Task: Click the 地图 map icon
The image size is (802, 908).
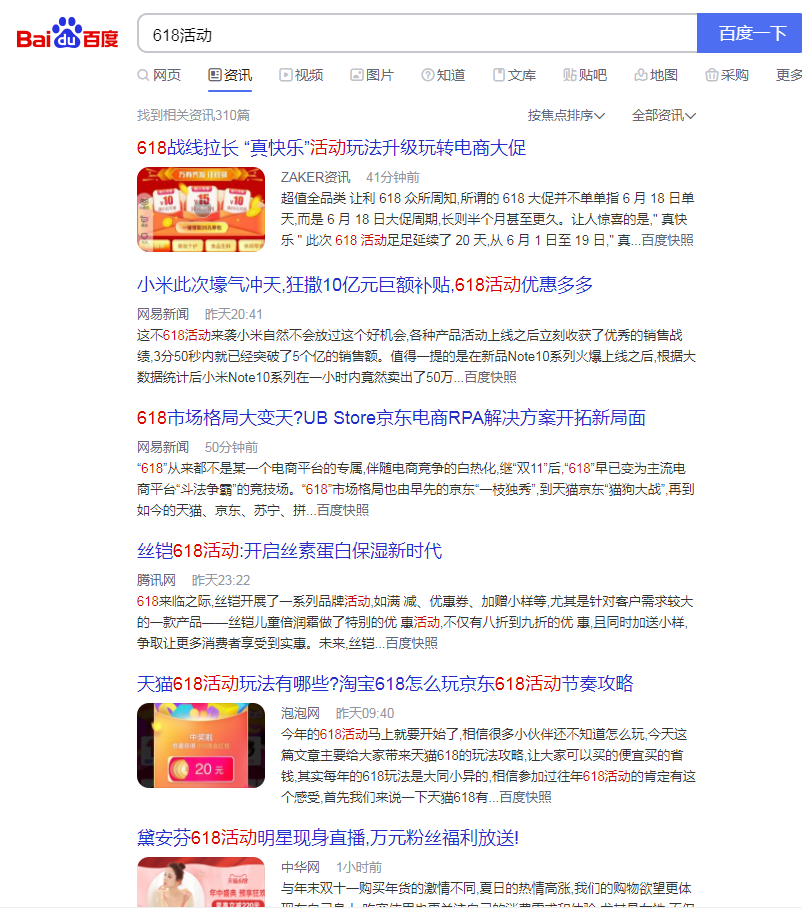Action: 640,75
